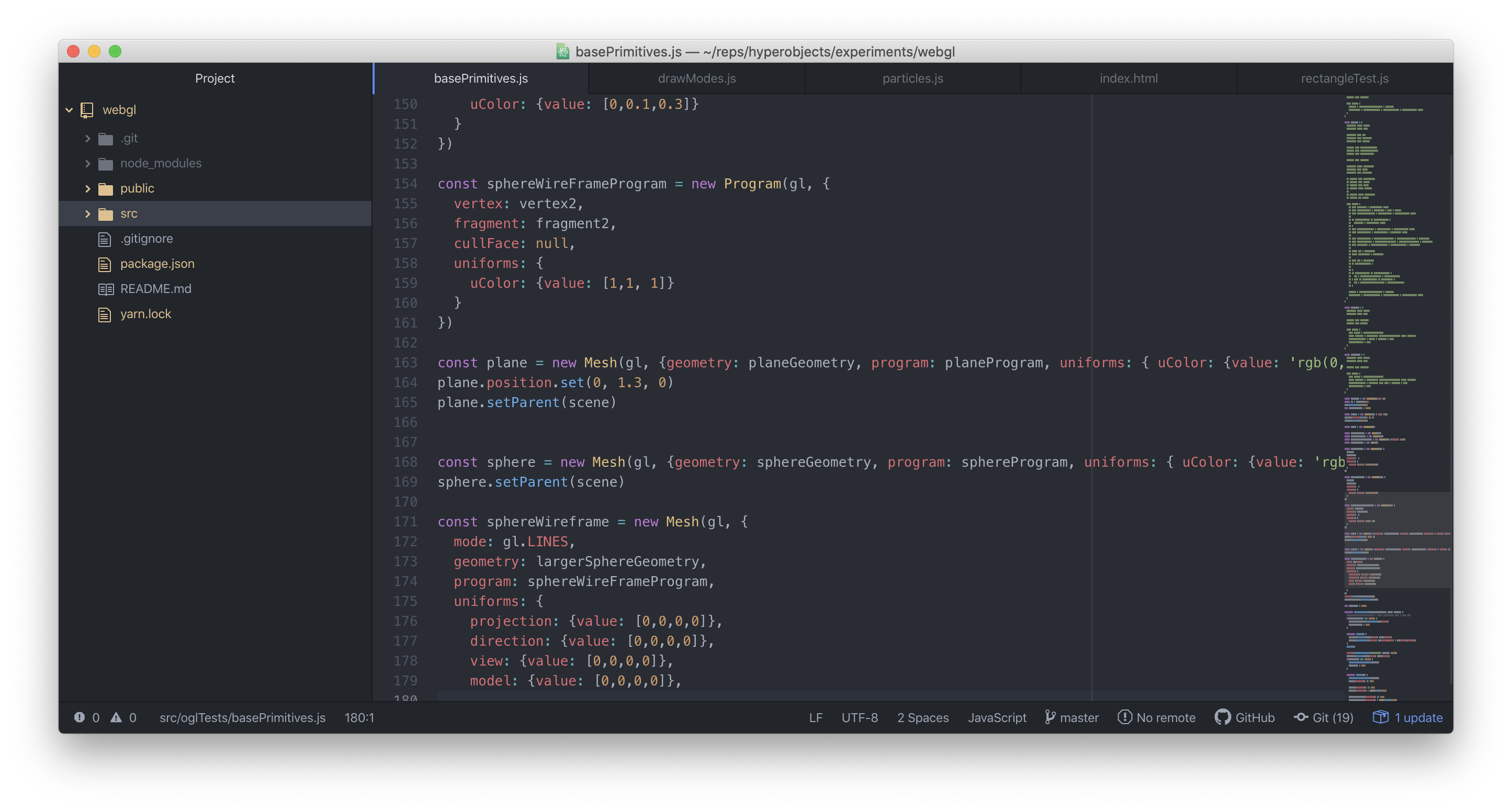Click the highlighted minimap viewport region
Image resolution: width=1512 pixels, height=811 pixels.
pyautogui.click(x=1397, y=540)
